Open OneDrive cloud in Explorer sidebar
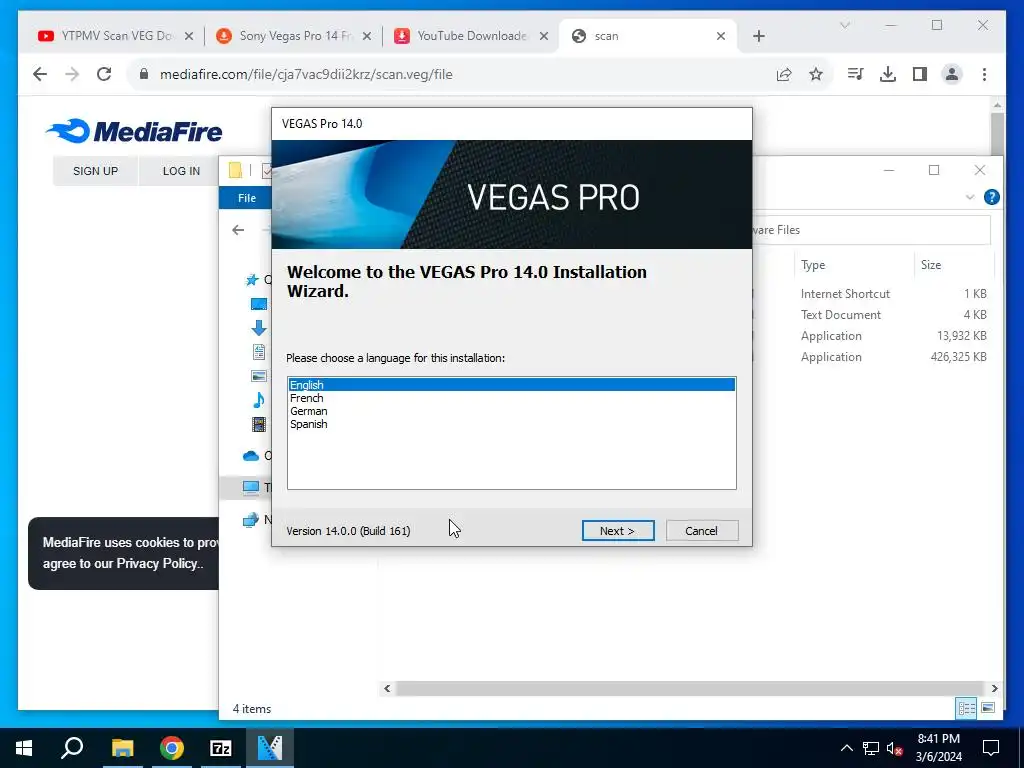 pos(251,456)
